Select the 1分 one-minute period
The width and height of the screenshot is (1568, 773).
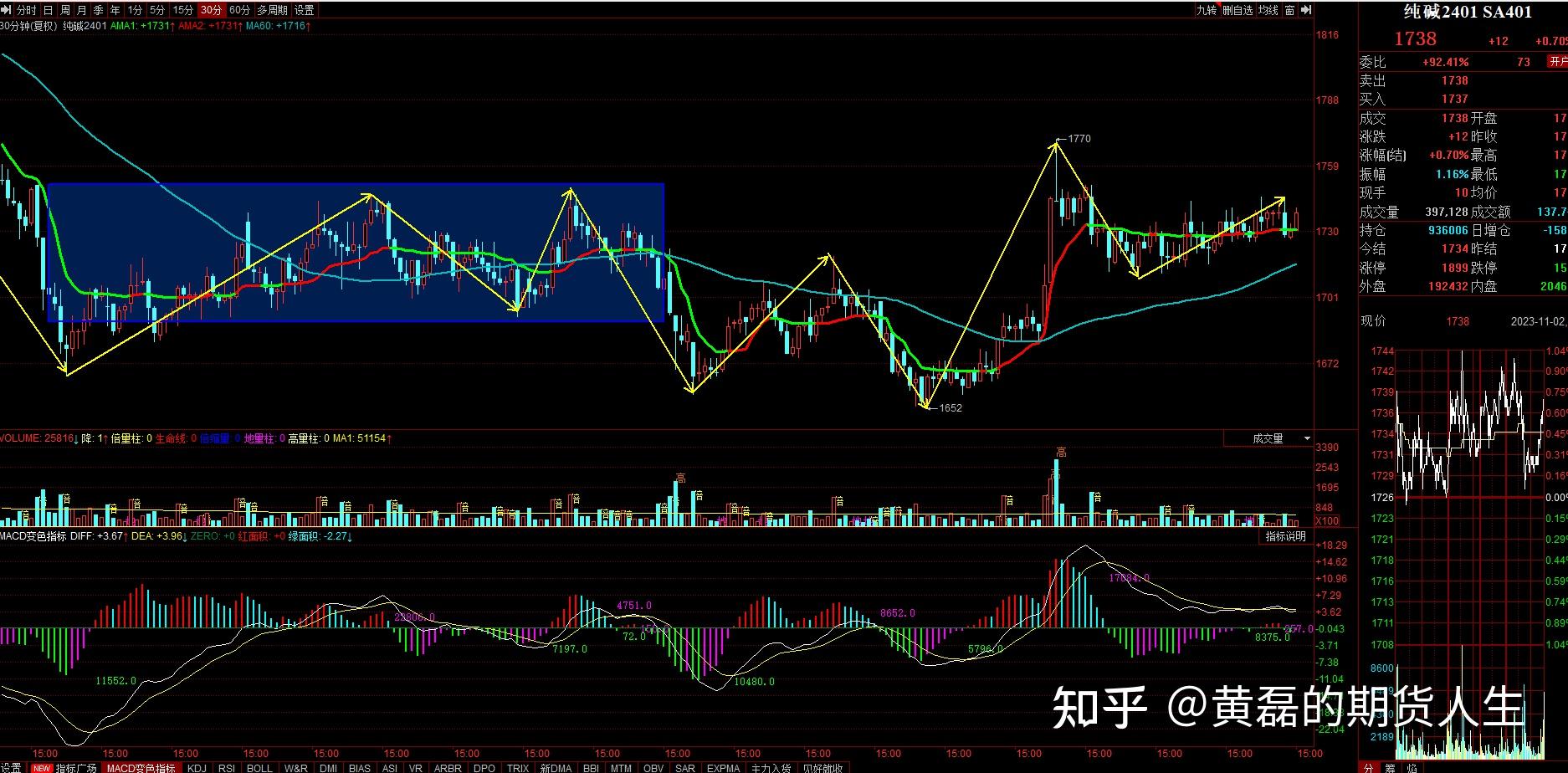click(x=135, y=10)
